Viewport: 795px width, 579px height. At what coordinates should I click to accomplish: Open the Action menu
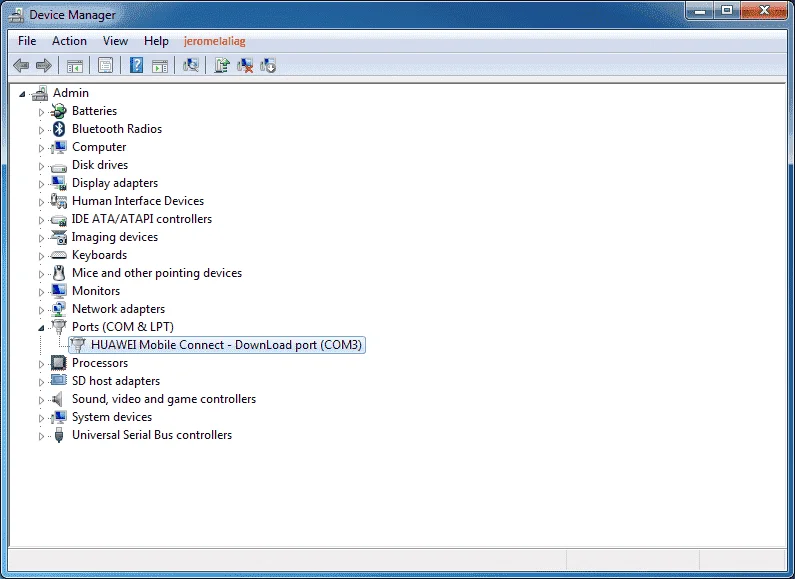[69, 41]
